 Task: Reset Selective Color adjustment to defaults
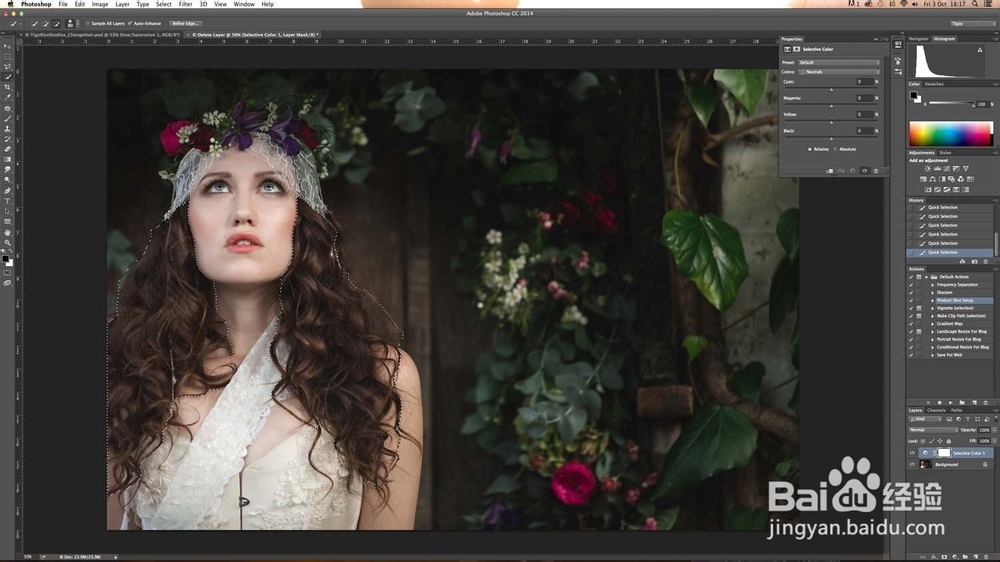click(853, 171)
